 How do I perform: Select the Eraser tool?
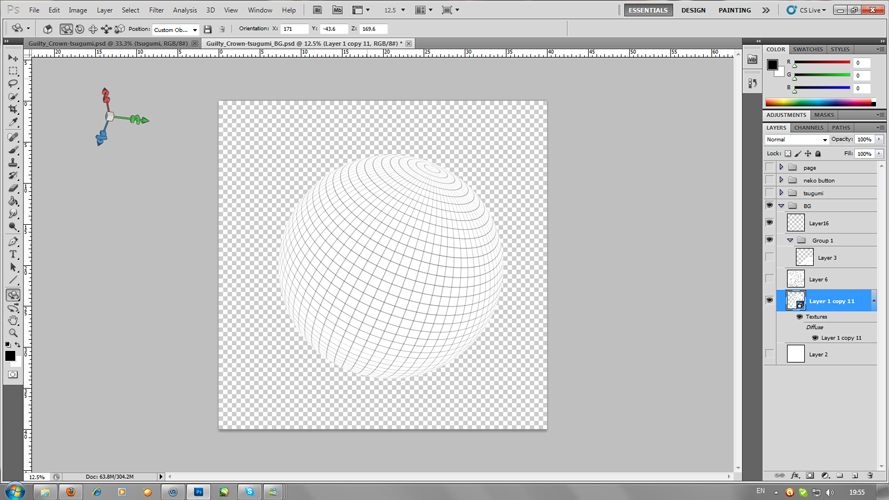click(13, 188)
